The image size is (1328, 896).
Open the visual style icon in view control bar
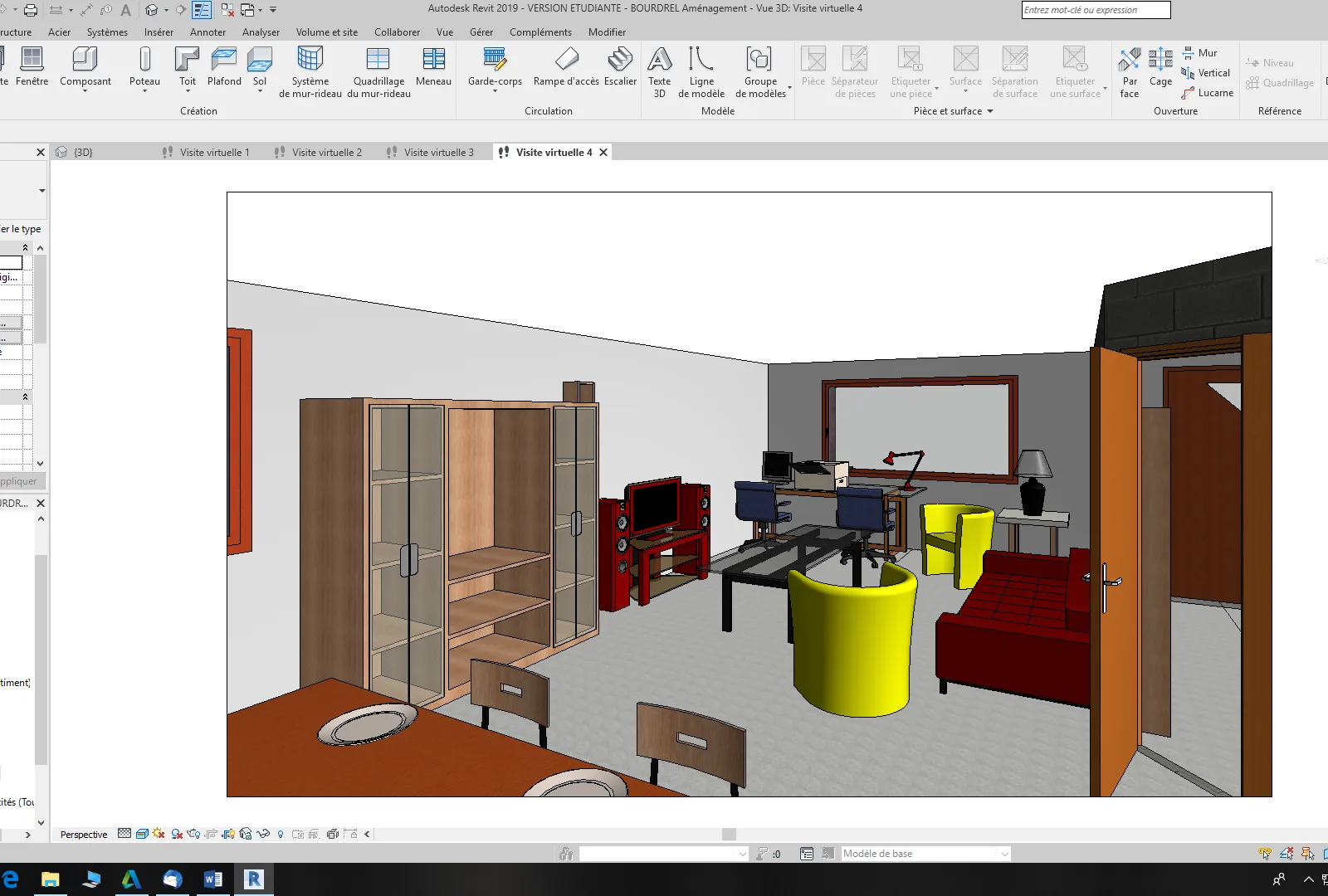142,834
